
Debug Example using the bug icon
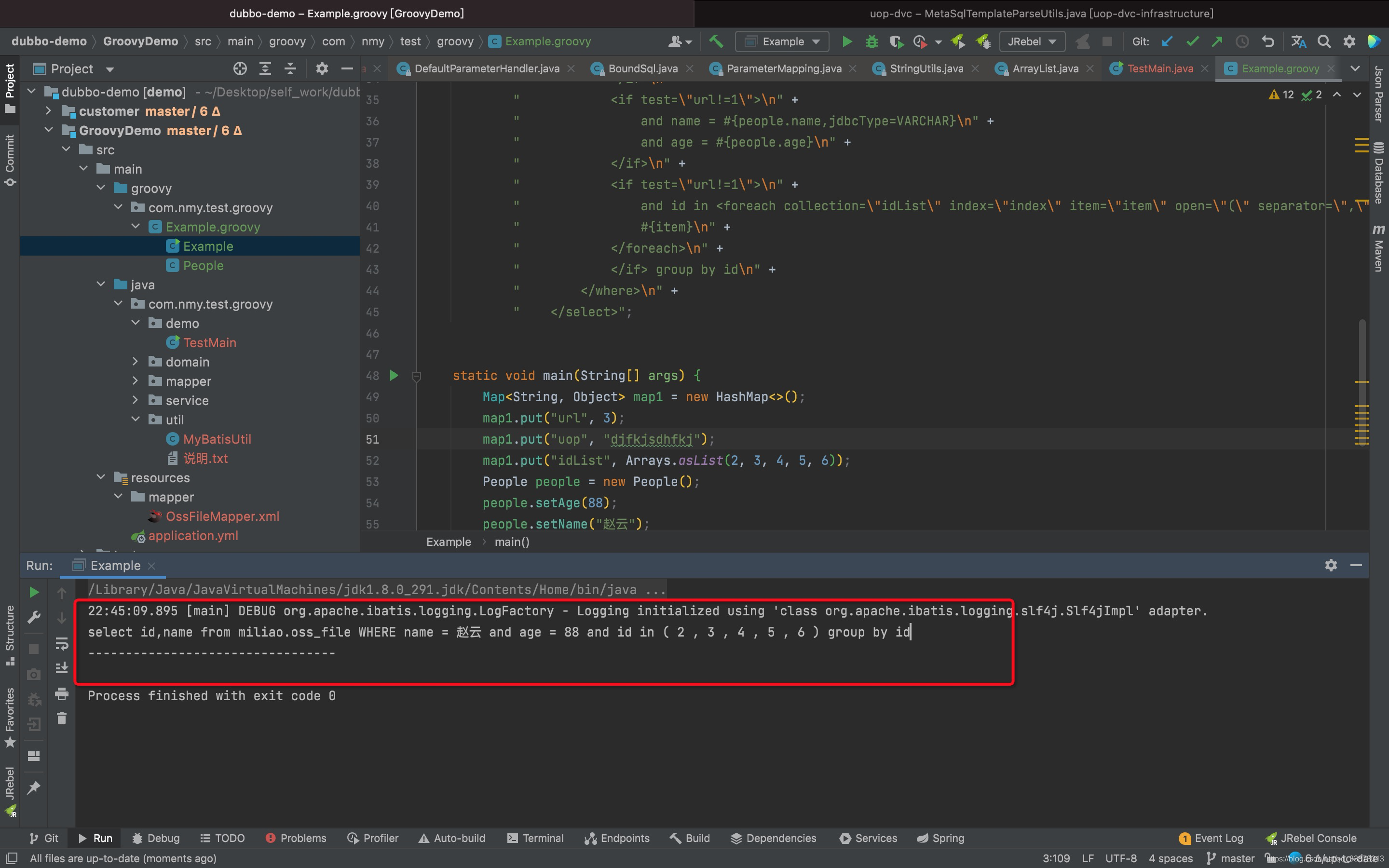point(872,41)
